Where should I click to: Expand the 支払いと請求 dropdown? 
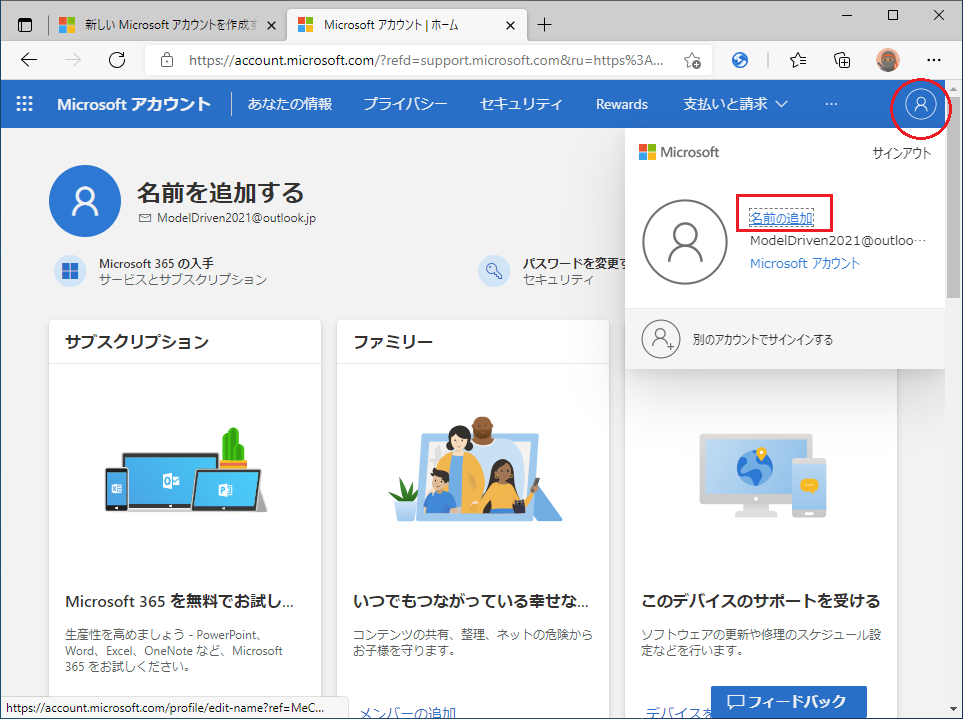(x=735, y=104)
